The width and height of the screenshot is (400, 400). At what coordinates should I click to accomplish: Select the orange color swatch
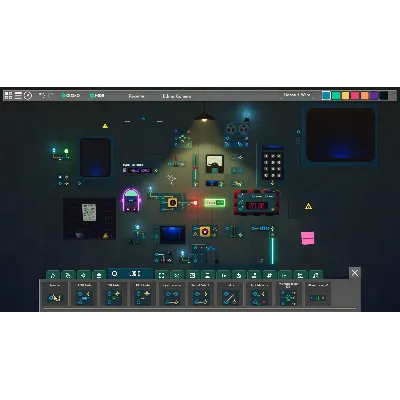[365, 96]
